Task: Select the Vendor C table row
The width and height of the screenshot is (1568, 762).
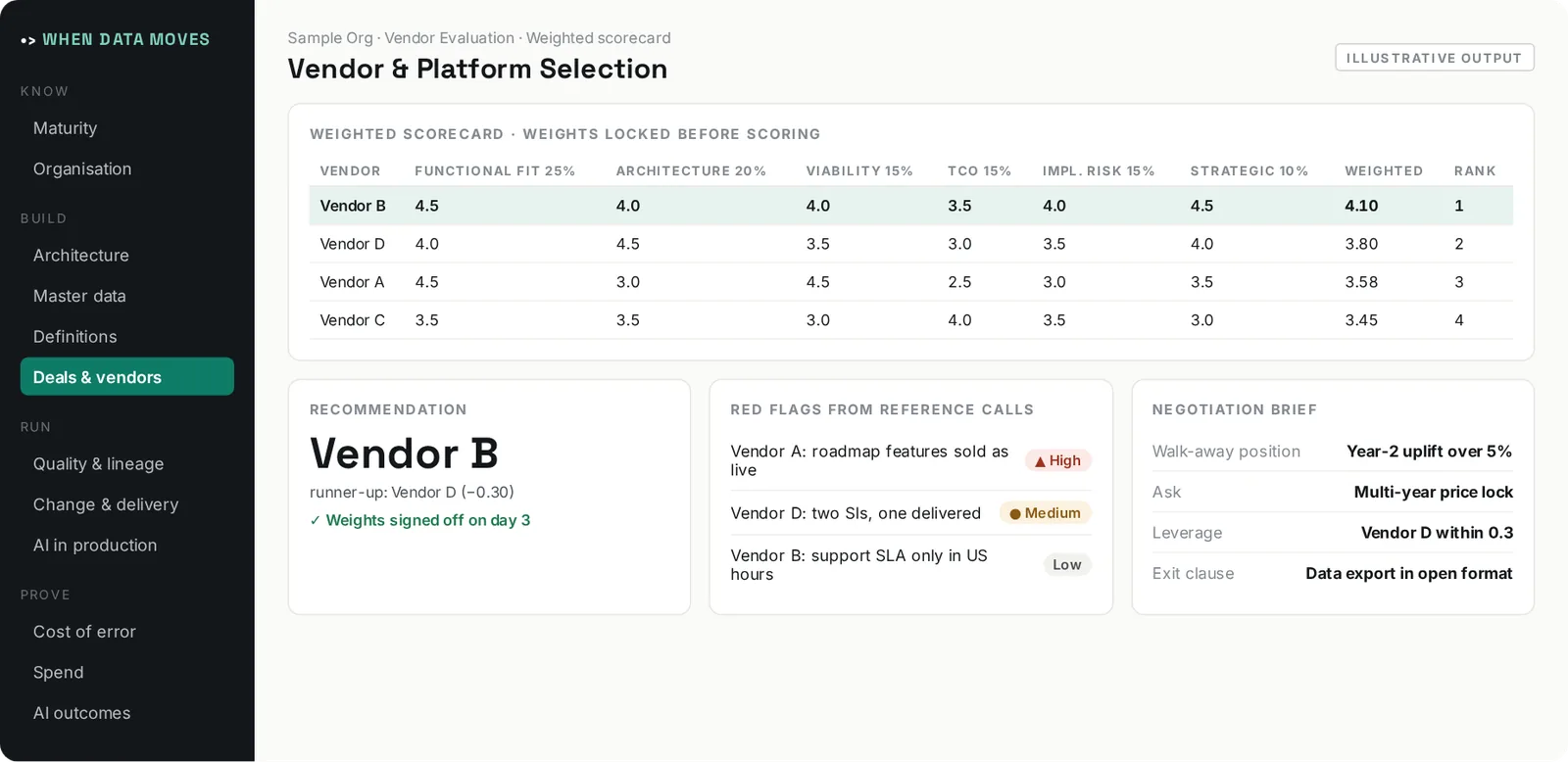Action: (x=911, y=320)
